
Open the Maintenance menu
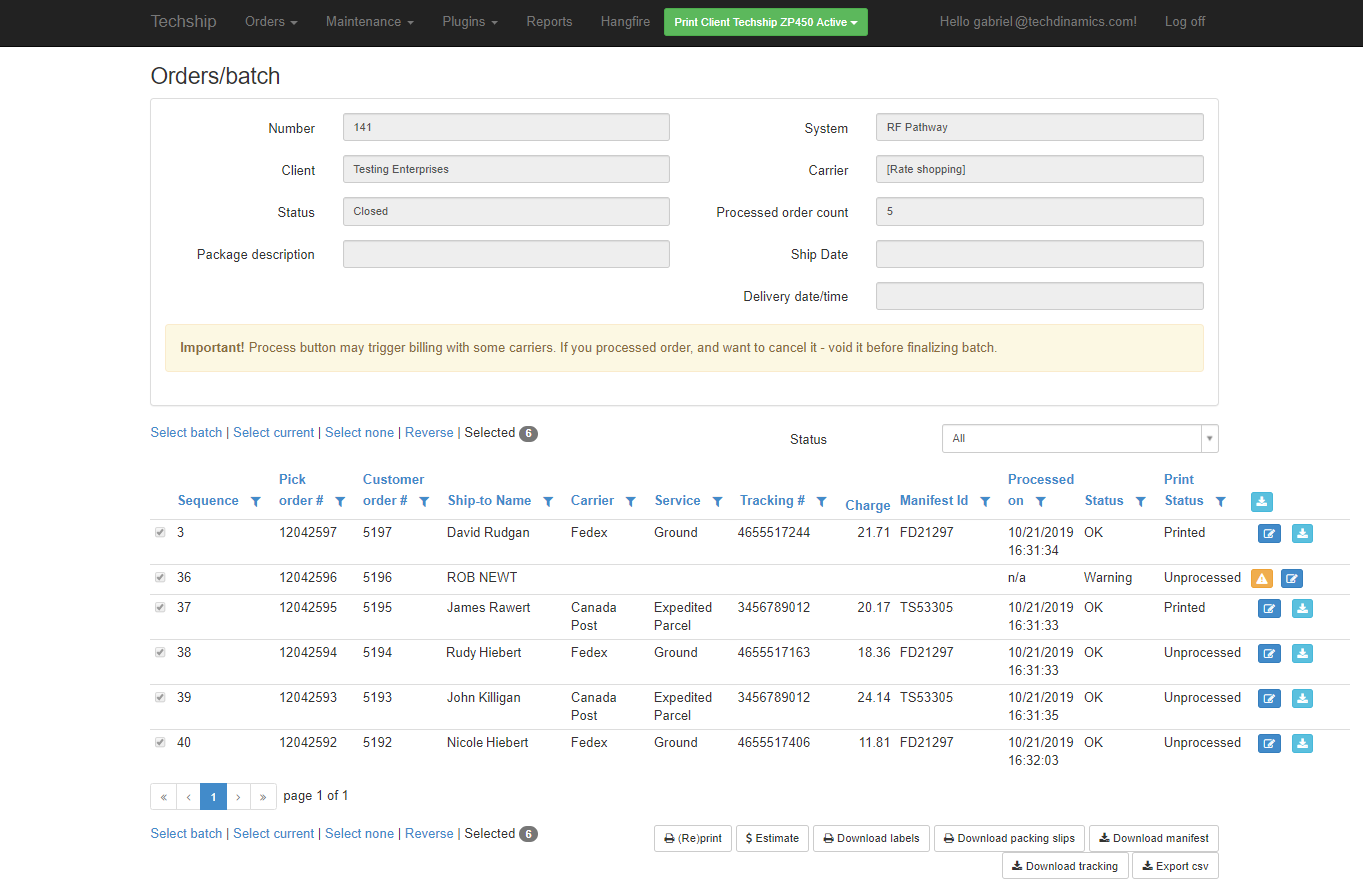click(x=369, y=21)
